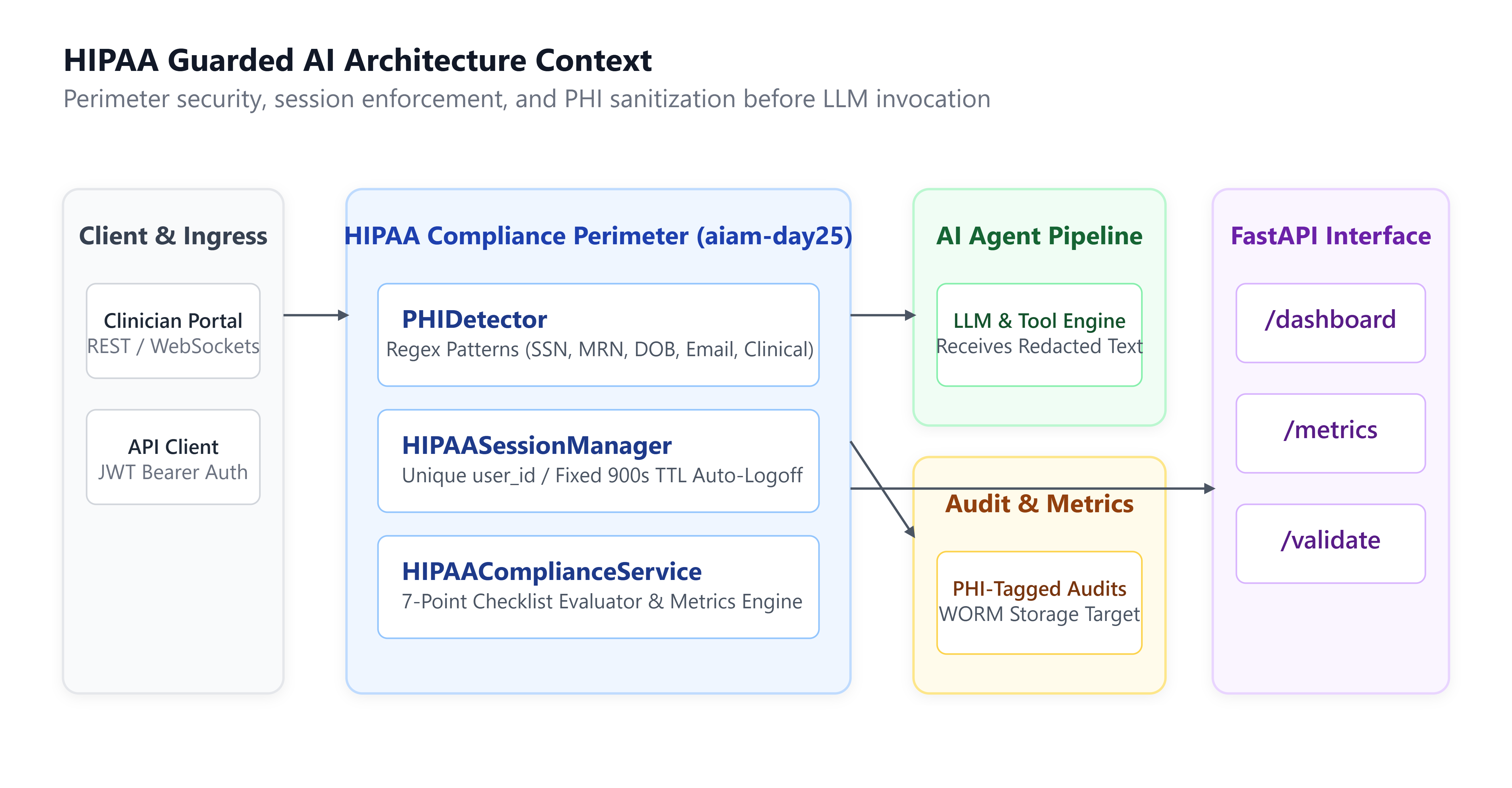Click 'Regex Patterns (SSN, MRN, DOB, Email, Clinical)'
This screenshot has width=1512, height=788.
point(600,349)
